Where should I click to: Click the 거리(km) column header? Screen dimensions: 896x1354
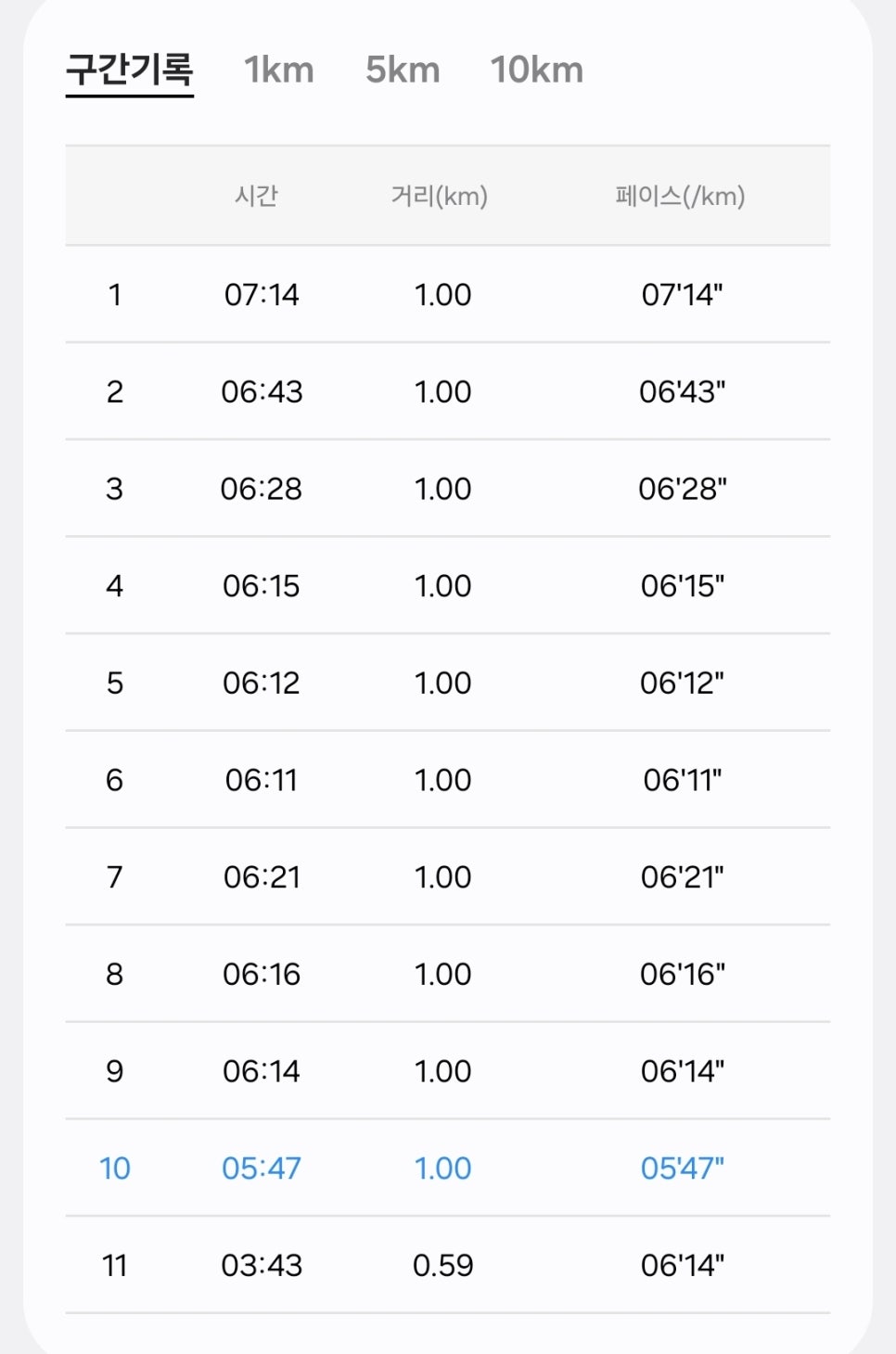440,196
